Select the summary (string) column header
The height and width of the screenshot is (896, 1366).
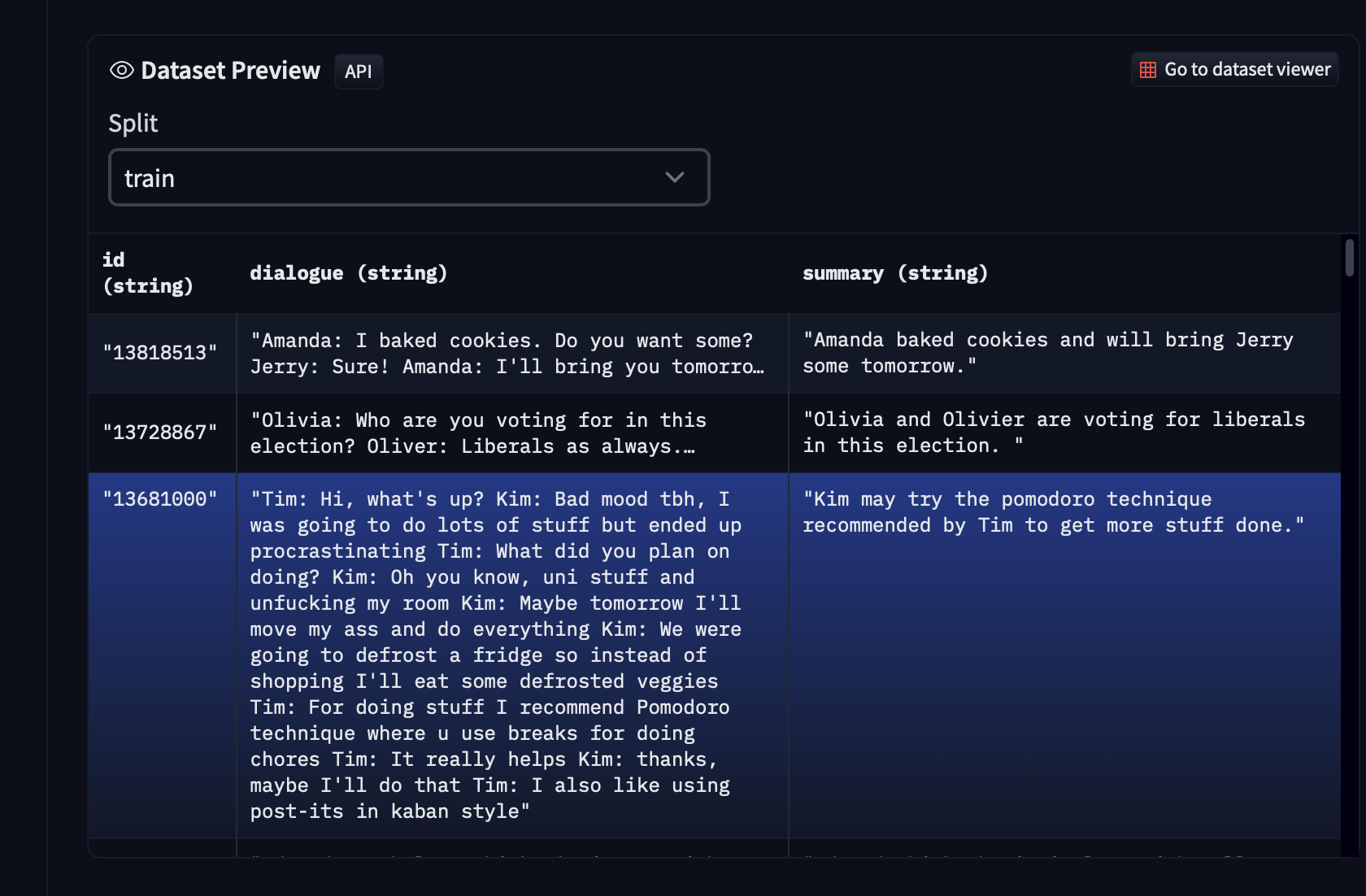tap(894, 273)
